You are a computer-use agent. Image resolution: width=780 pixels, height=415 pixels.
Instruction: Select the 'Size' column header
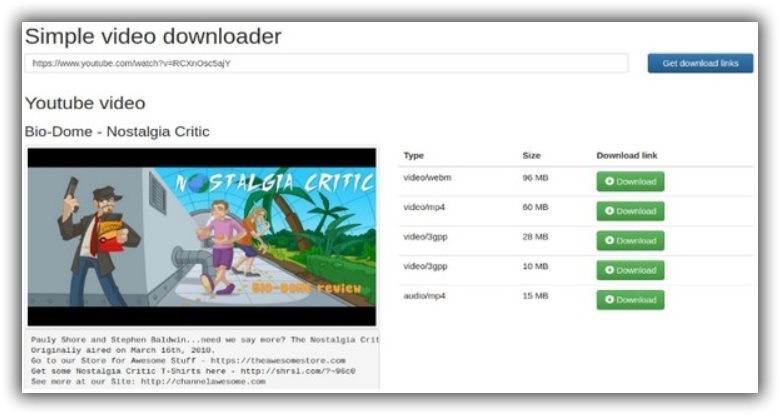531,156
